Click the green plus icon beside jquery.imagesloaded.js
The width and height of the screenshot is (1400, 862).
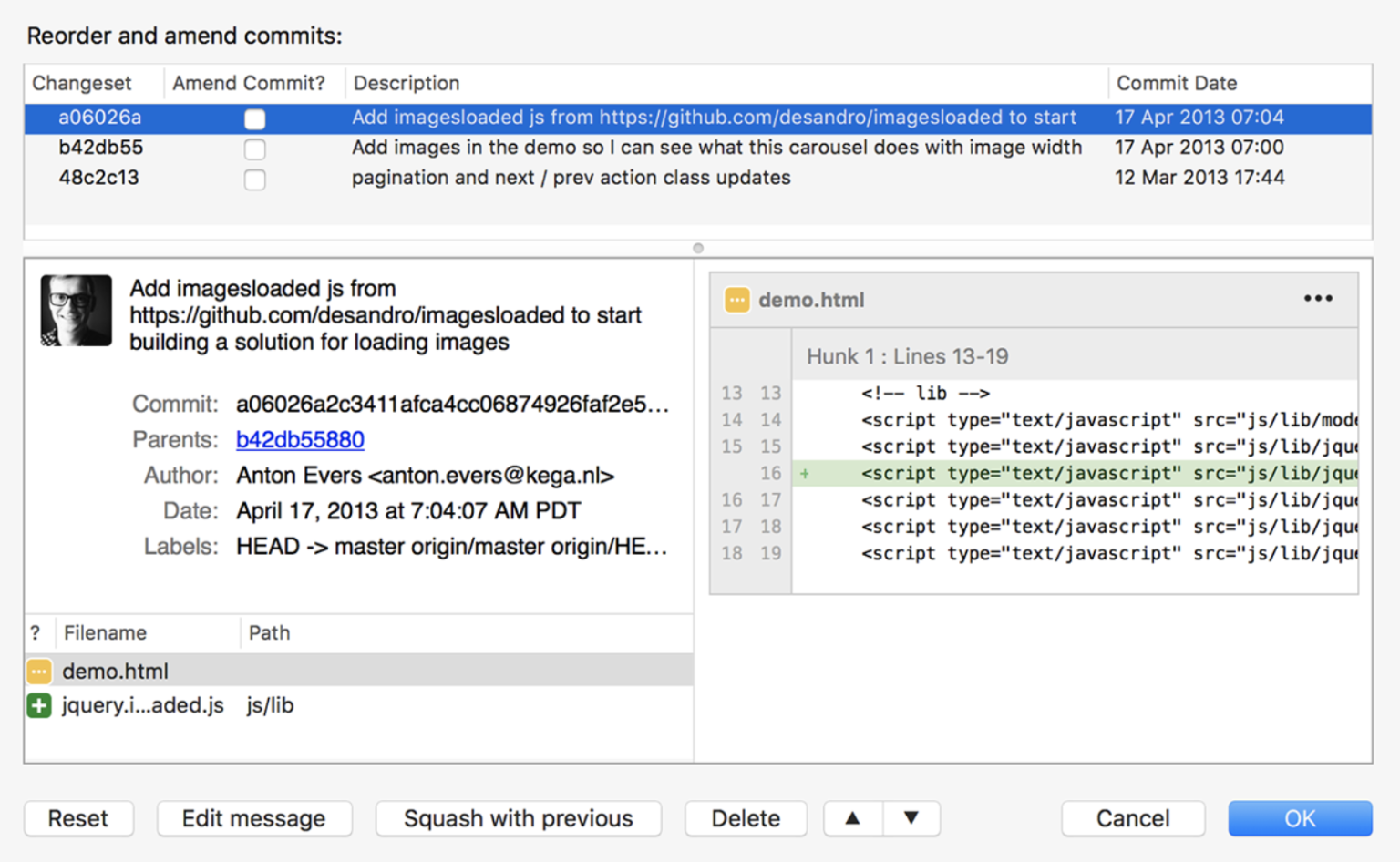coord(38,705)
